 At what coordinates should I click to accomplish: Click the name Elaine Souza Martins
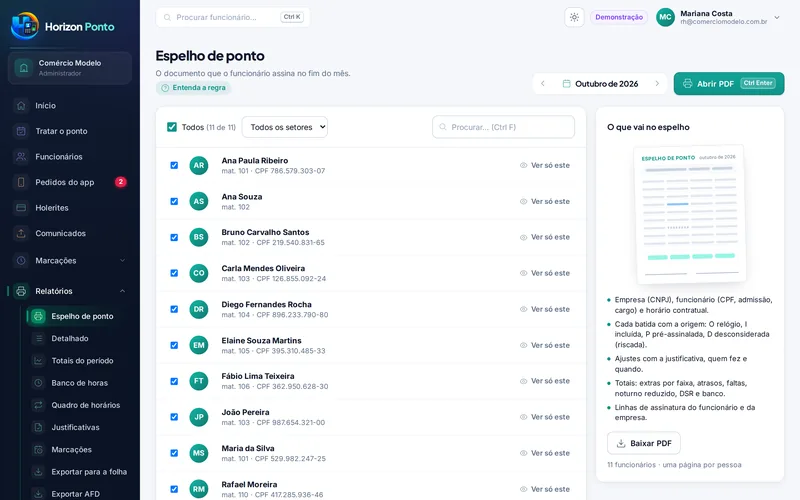click(x=261, y=340)
